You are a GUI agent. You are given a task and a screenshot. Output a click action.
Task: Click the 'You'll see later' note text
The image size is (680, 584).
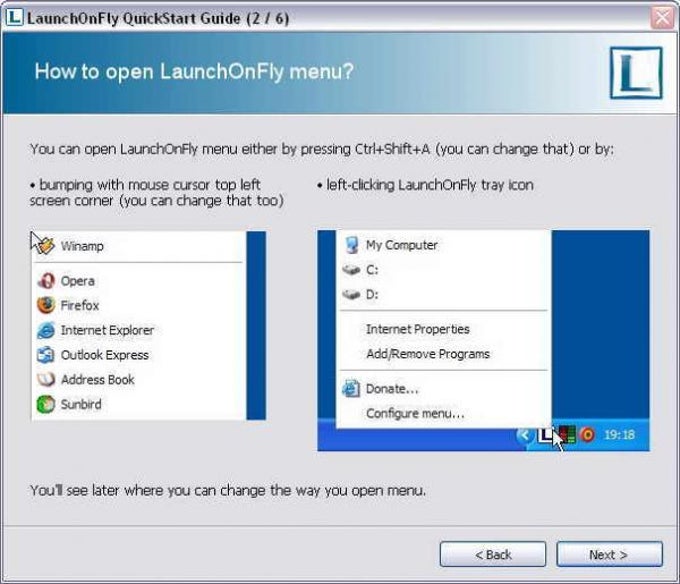pos(228,490)
